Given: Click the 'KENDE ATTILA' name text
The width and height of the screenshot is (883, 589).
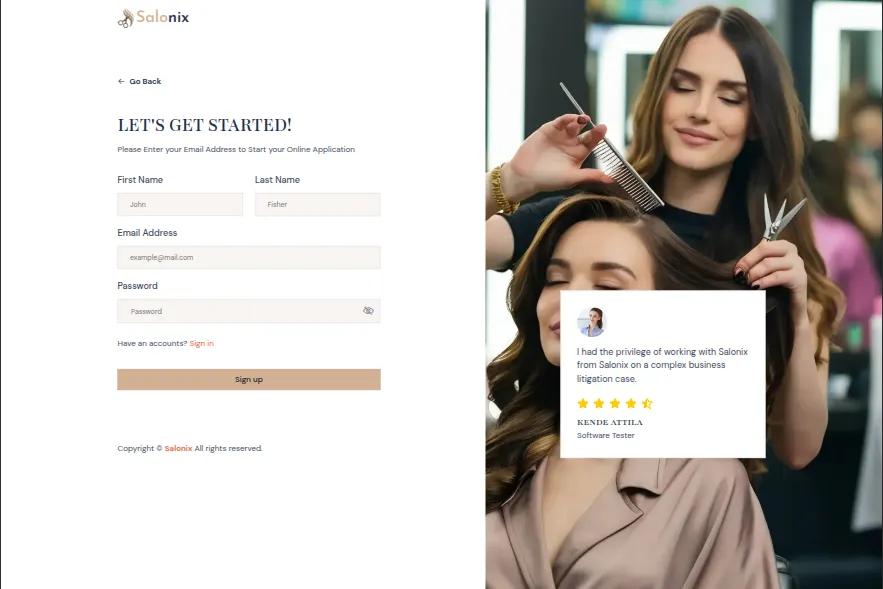Looking at the screenshot, I should point(610,422).
